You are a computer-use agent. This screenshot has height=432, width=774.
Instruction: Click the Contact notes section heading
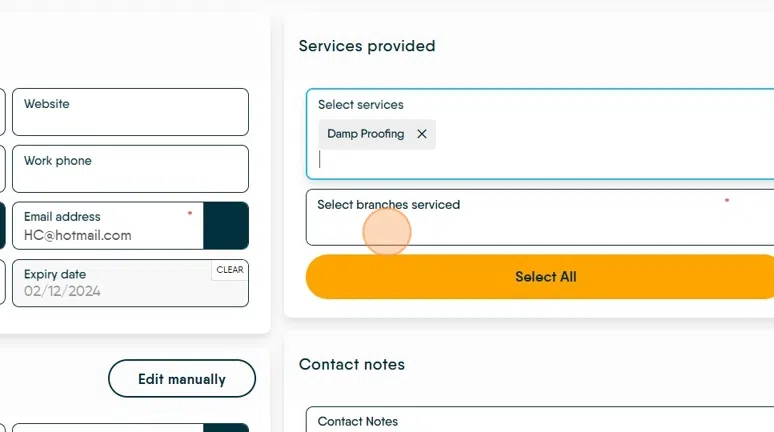[352, 365]
